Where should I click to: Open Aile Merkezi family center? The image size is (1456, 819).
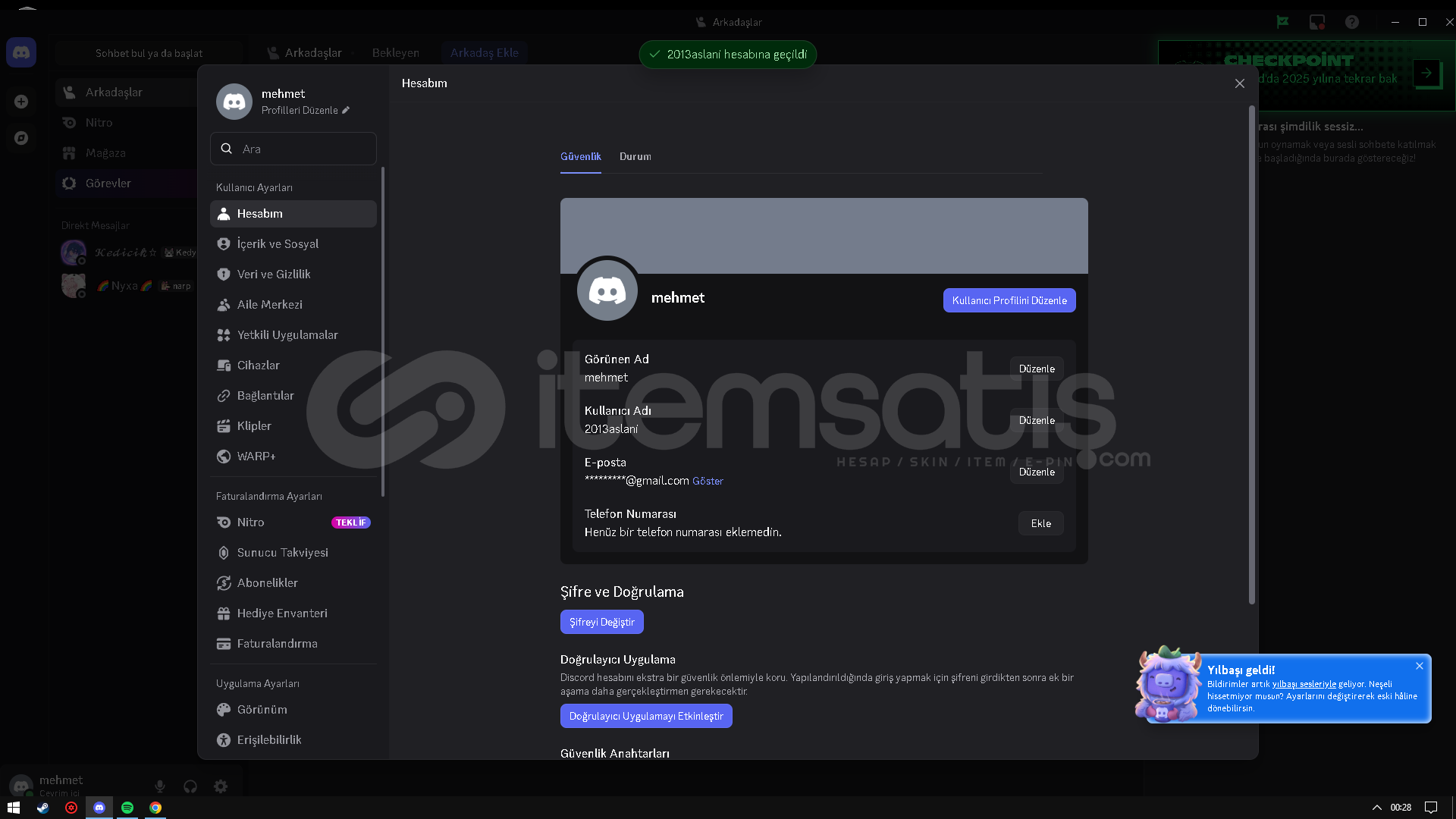tap(269, 305)
